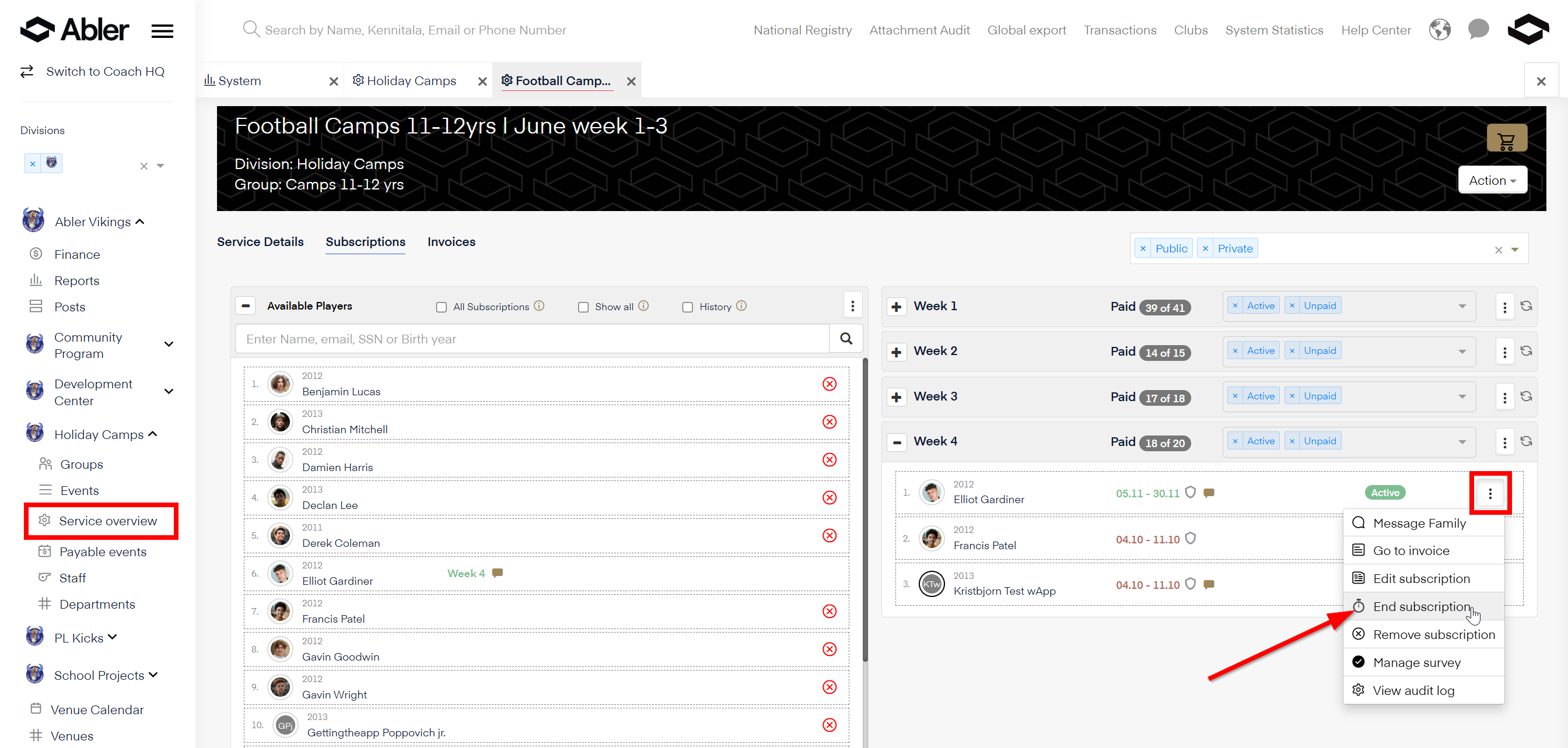Screen dimensions: 1568x748
Task: Expand Week 3 with plus button
Action: 896,397
